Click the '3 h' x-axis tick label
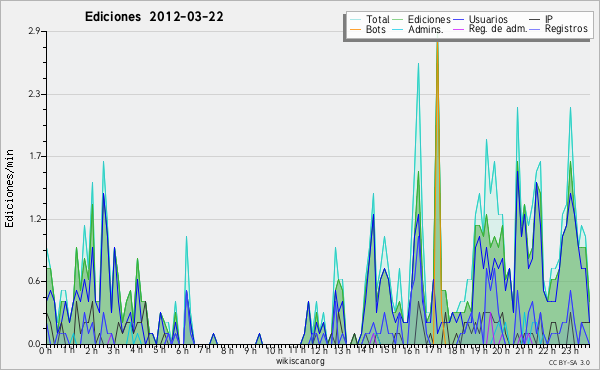600x370 pixels. click(x=114, y=350)
